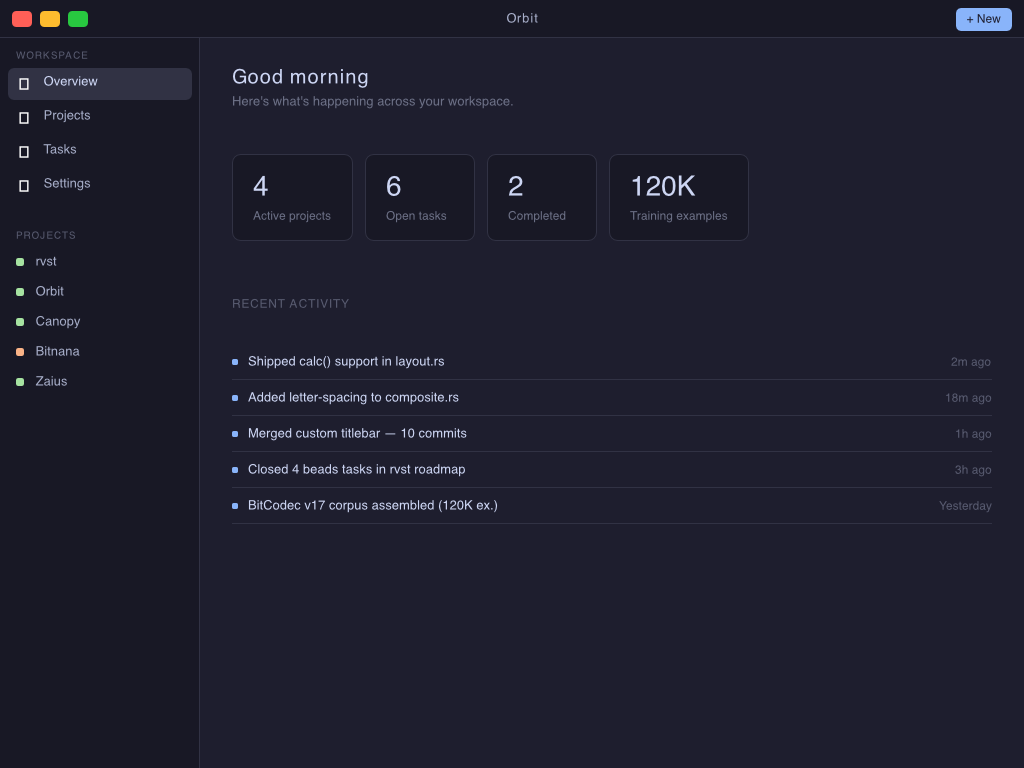Image resolution: width=1024 pixels, height=768 pixels.
Task: Click the orange dot beside Bitnana
Action: pos(20,352)
